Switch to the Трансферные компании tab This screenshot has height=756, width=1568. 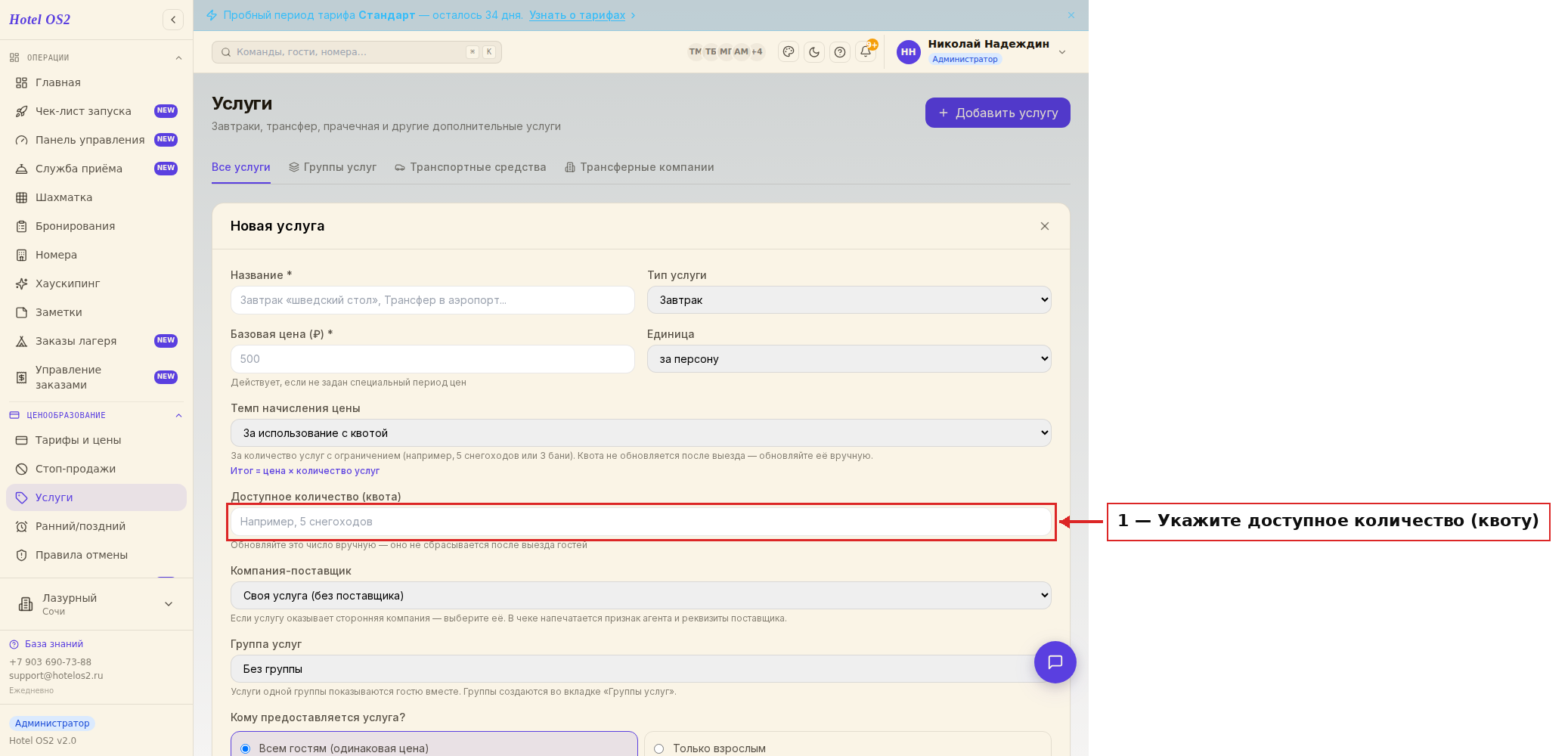coord(640,167)
